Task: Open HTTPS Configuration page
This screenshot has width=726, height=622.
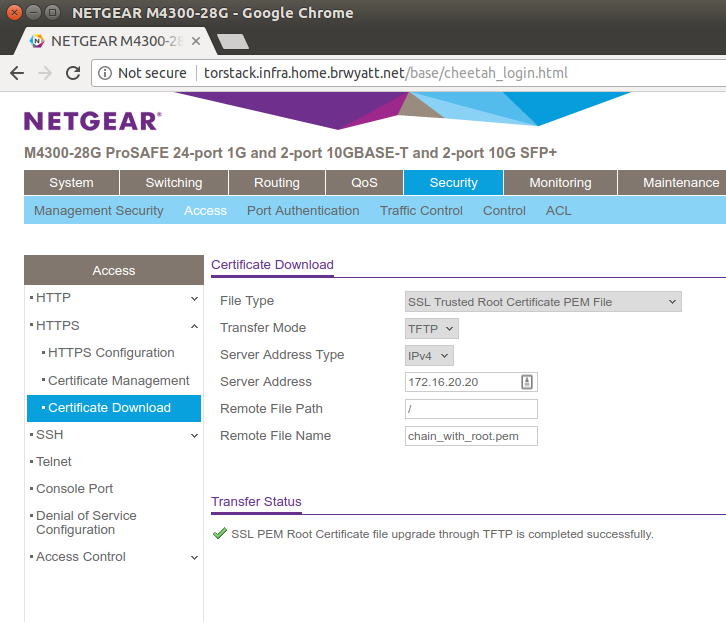Action: coord(111,353)
